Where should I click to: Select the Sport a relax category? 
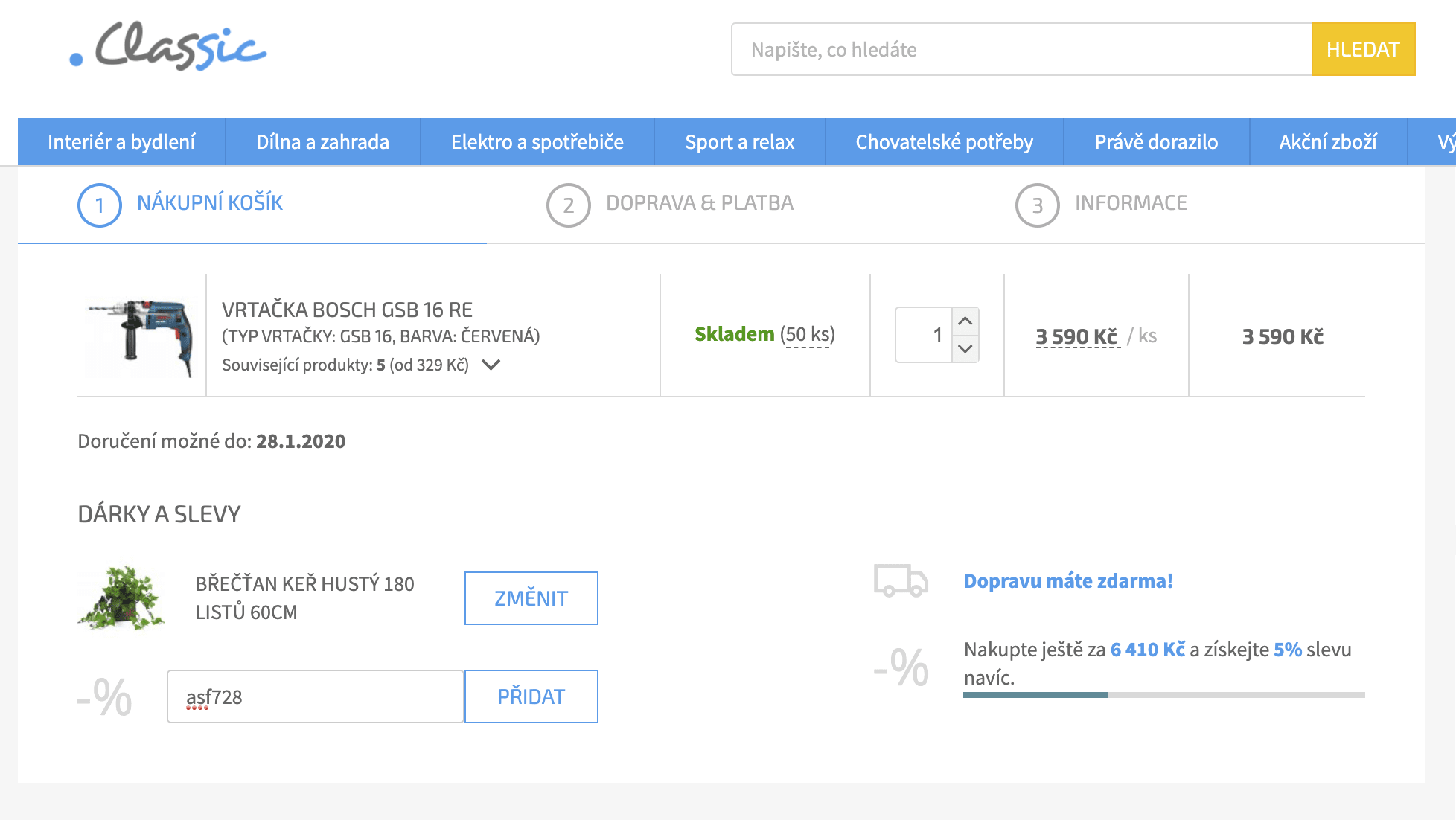(x=739, y=141)
